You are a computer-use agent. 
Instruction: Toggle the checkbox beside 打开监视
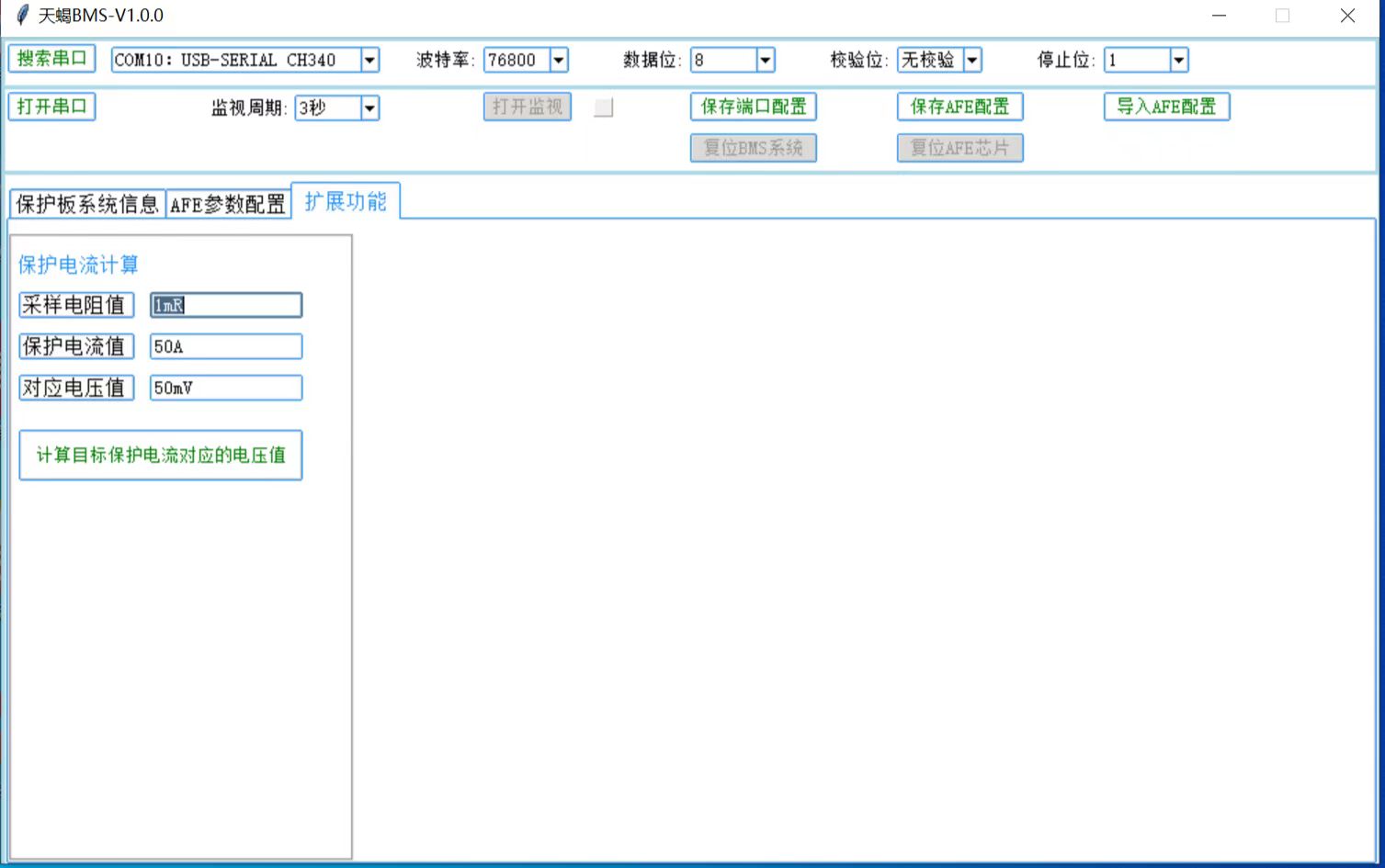(603, 107)
